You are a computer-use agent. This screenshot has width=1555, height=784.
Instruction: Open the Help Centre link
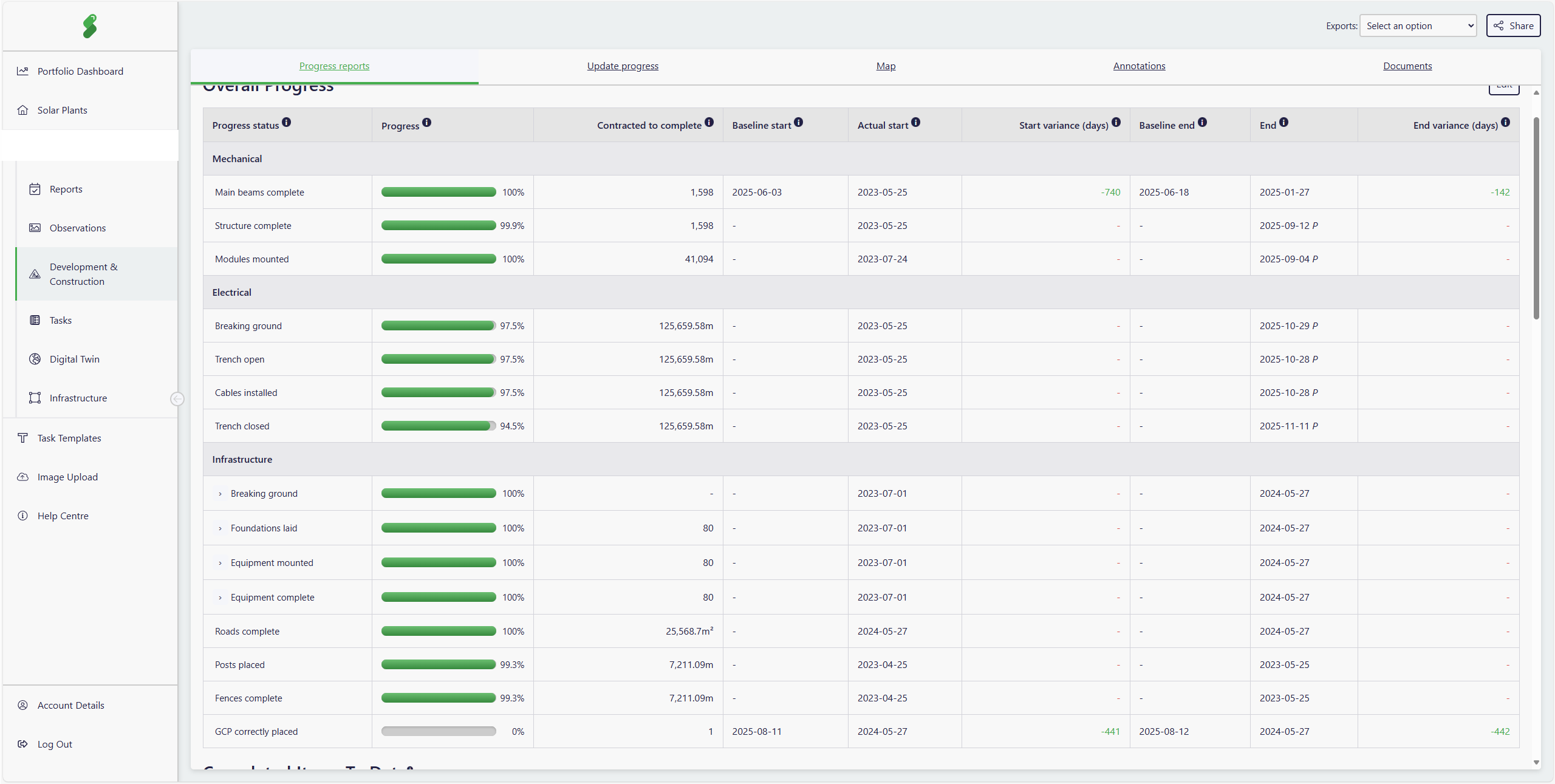63,516
